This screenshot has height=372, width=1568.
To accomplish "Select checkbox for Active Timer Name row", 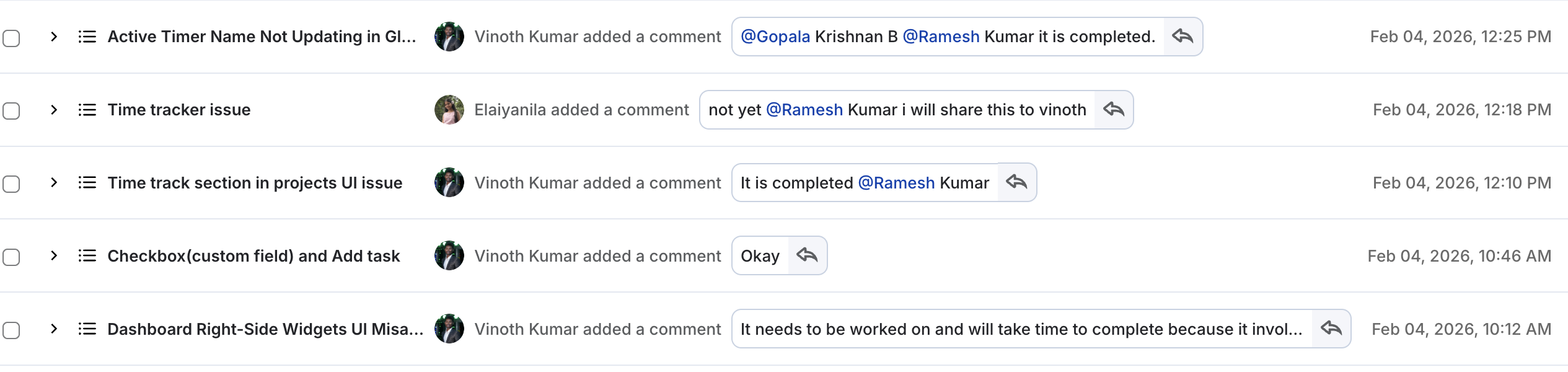I will [11, 38].
